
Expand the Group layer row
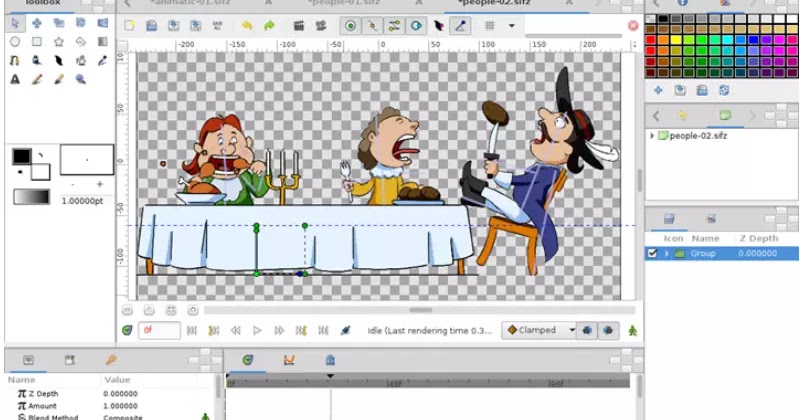coord(666,254)
